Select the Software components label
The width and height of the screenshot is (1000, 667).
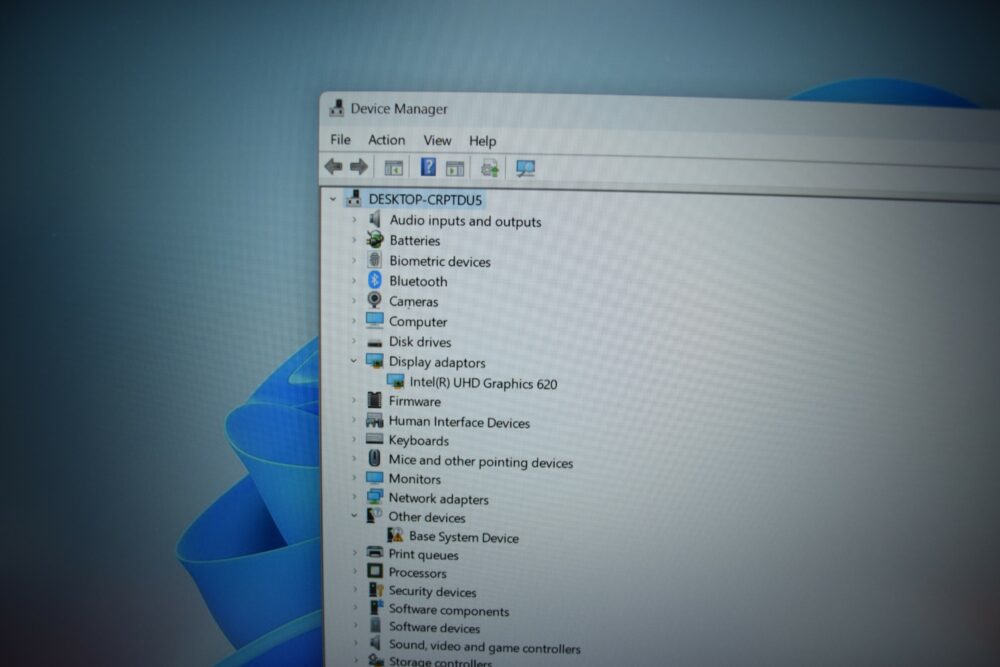pos(449,611)
